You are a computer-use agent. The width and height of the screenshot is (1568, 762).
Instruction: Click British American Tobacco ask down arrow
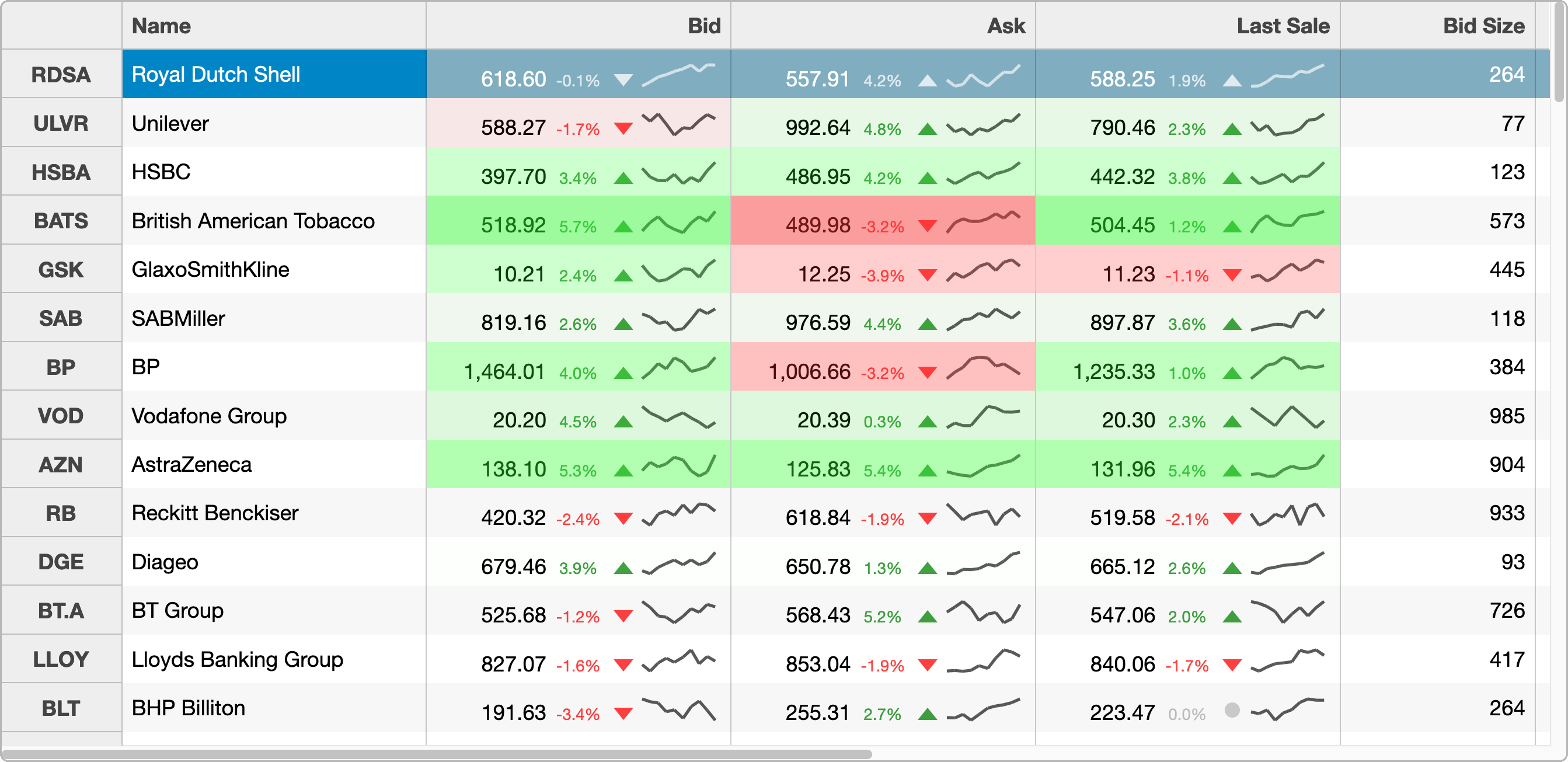[x=927, y=227]
